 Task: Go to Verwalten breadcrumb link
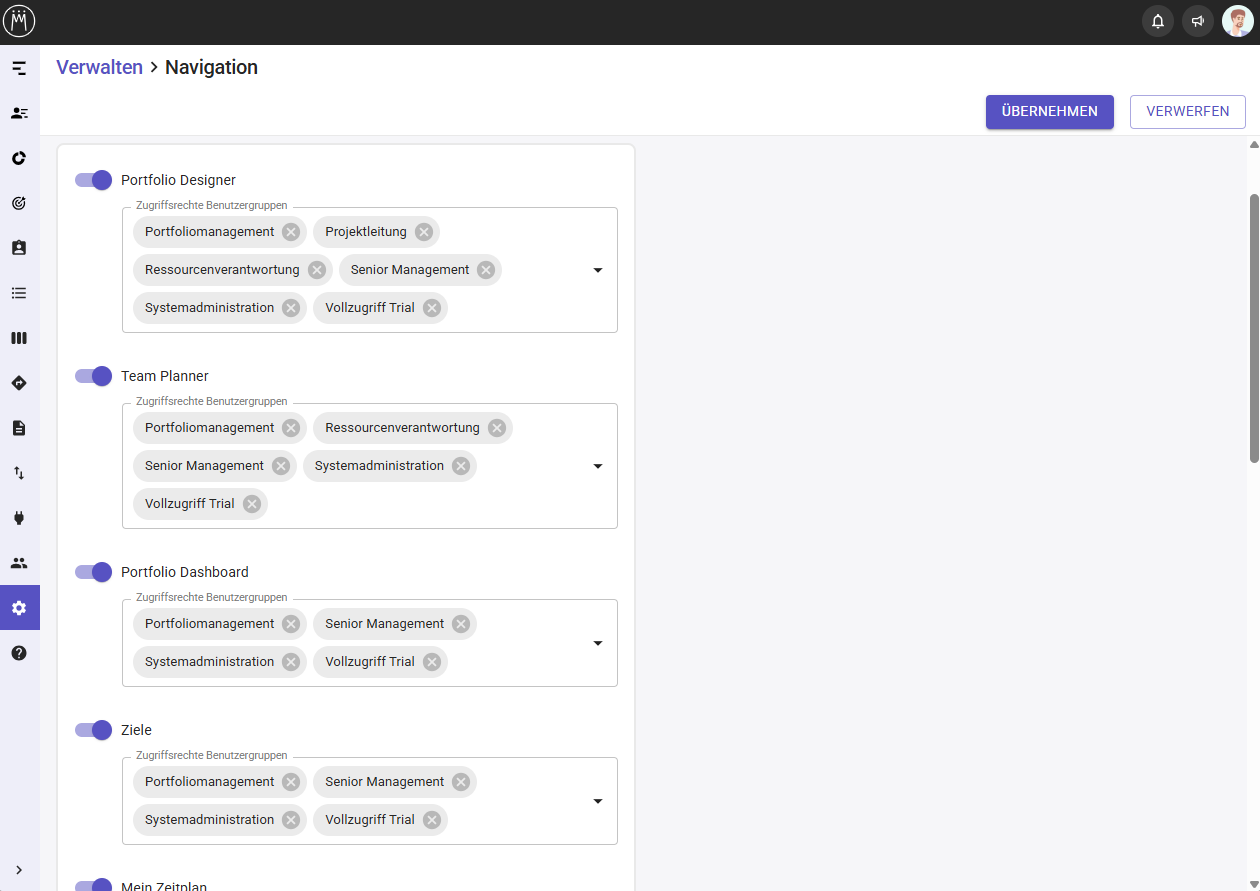click(99, 68)
